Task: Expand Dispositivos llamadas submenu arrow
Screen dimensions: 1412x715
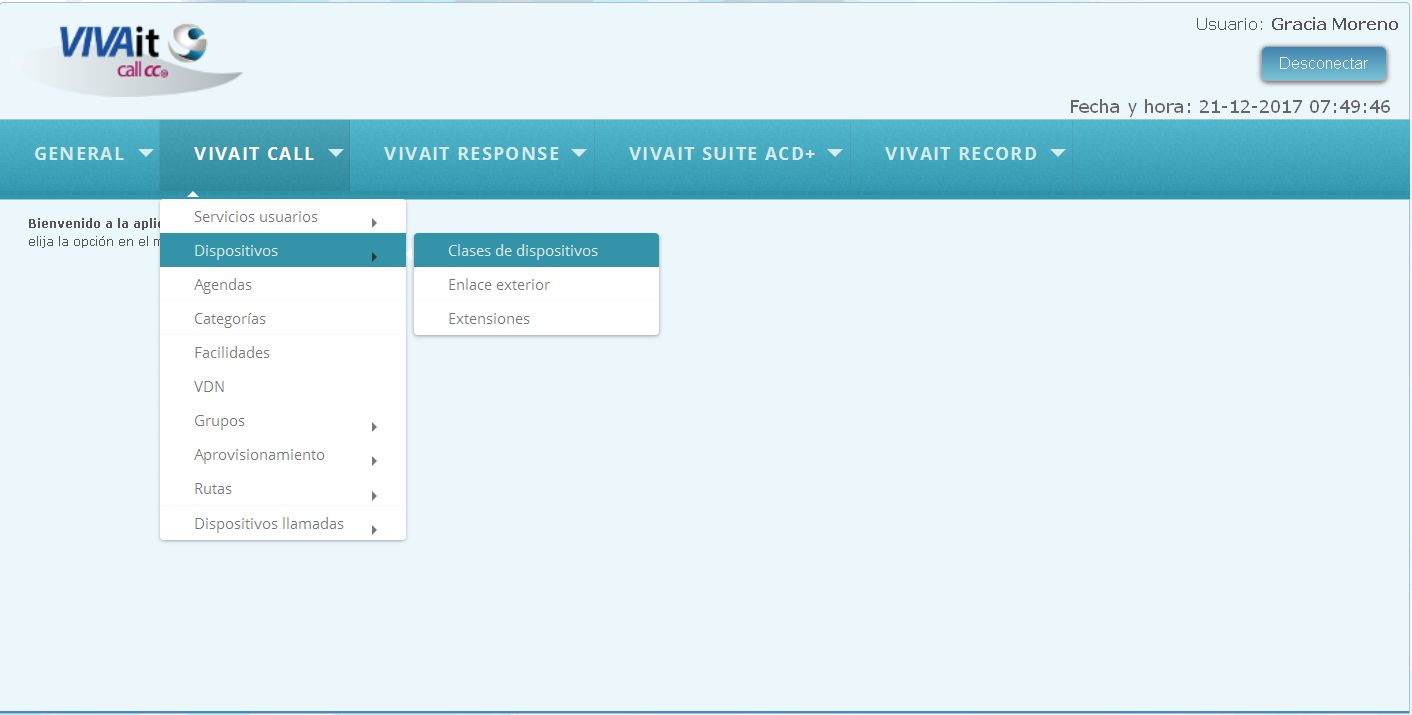Action: (x=374, y=529)
